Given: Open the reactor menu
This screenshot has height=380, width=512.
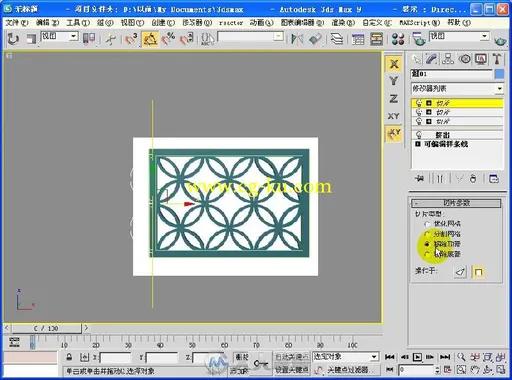Looking at the screenshot, I should point(231,23).
